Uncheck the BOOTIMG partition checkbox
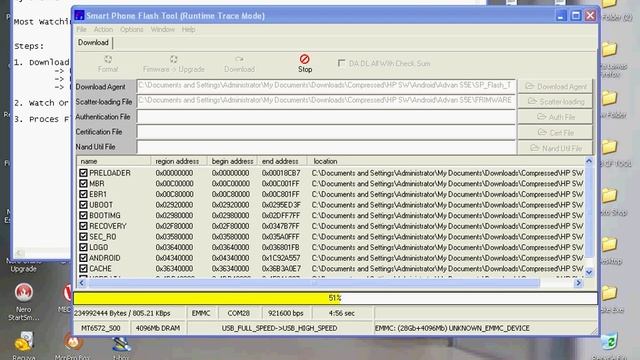Viewport: 640px width, 360px height. tap(83, 216)
